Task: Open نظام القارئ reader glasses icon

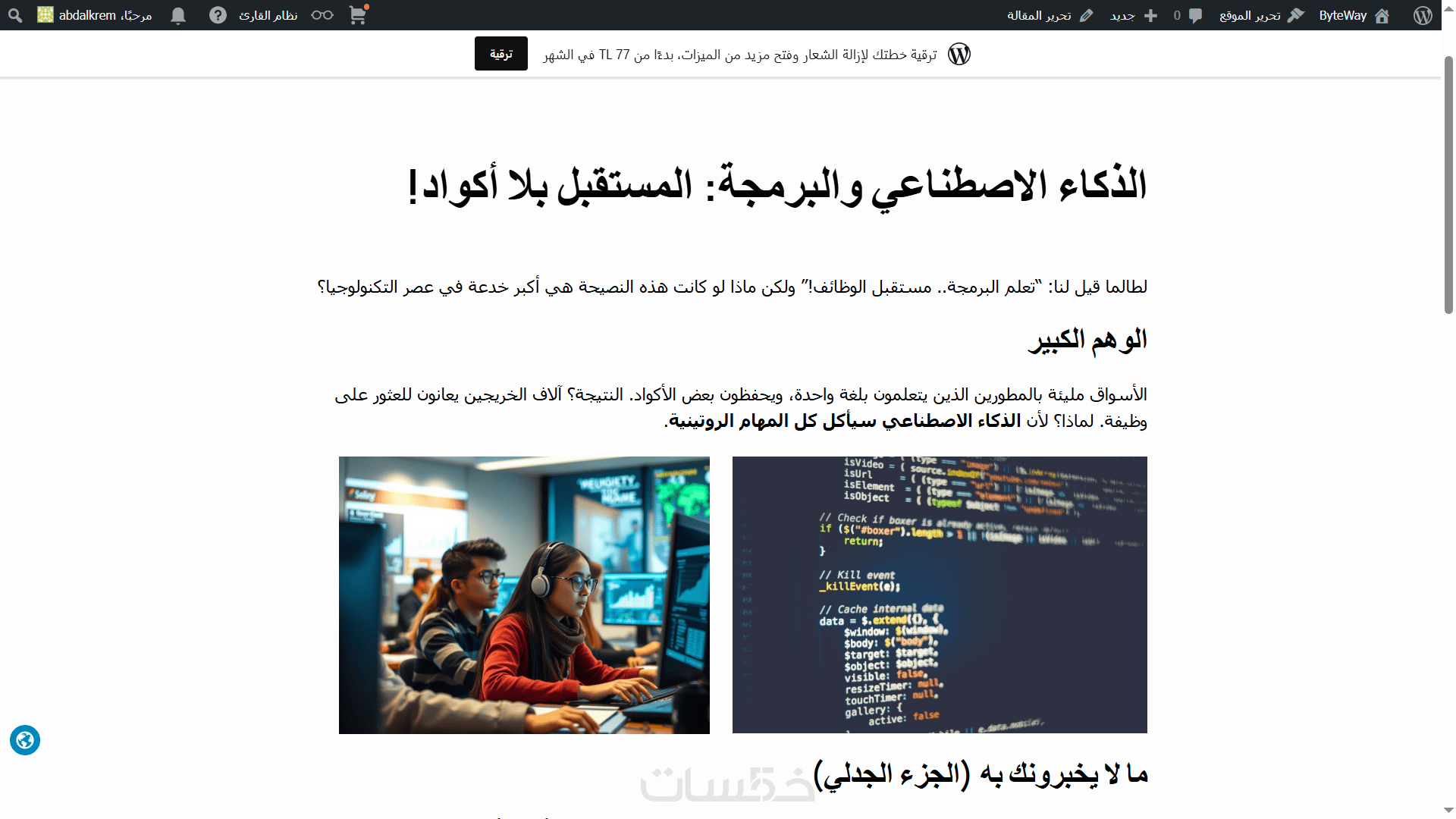Action: (322, 15)
